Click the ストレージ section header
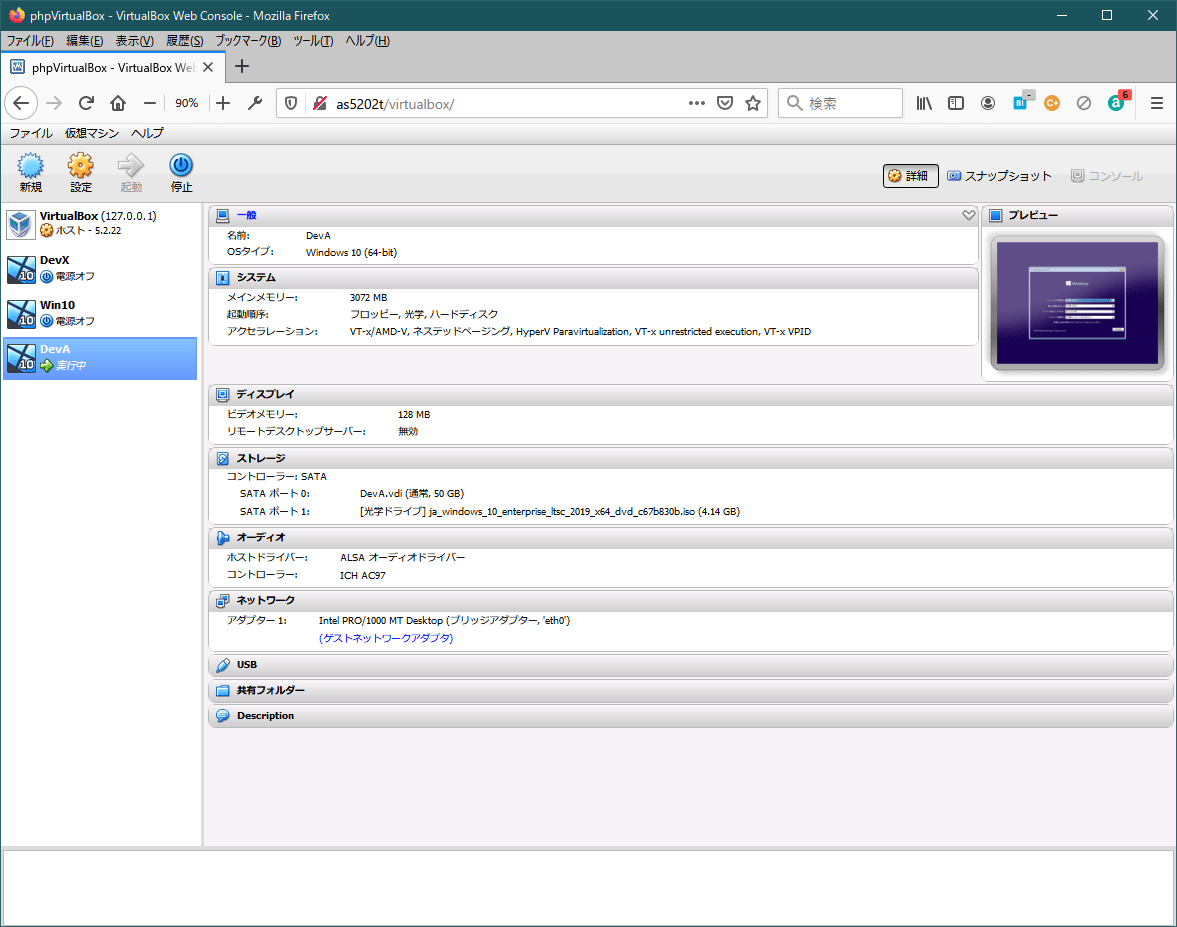The height and width of the screenshot is (927, 1177). 691,458
